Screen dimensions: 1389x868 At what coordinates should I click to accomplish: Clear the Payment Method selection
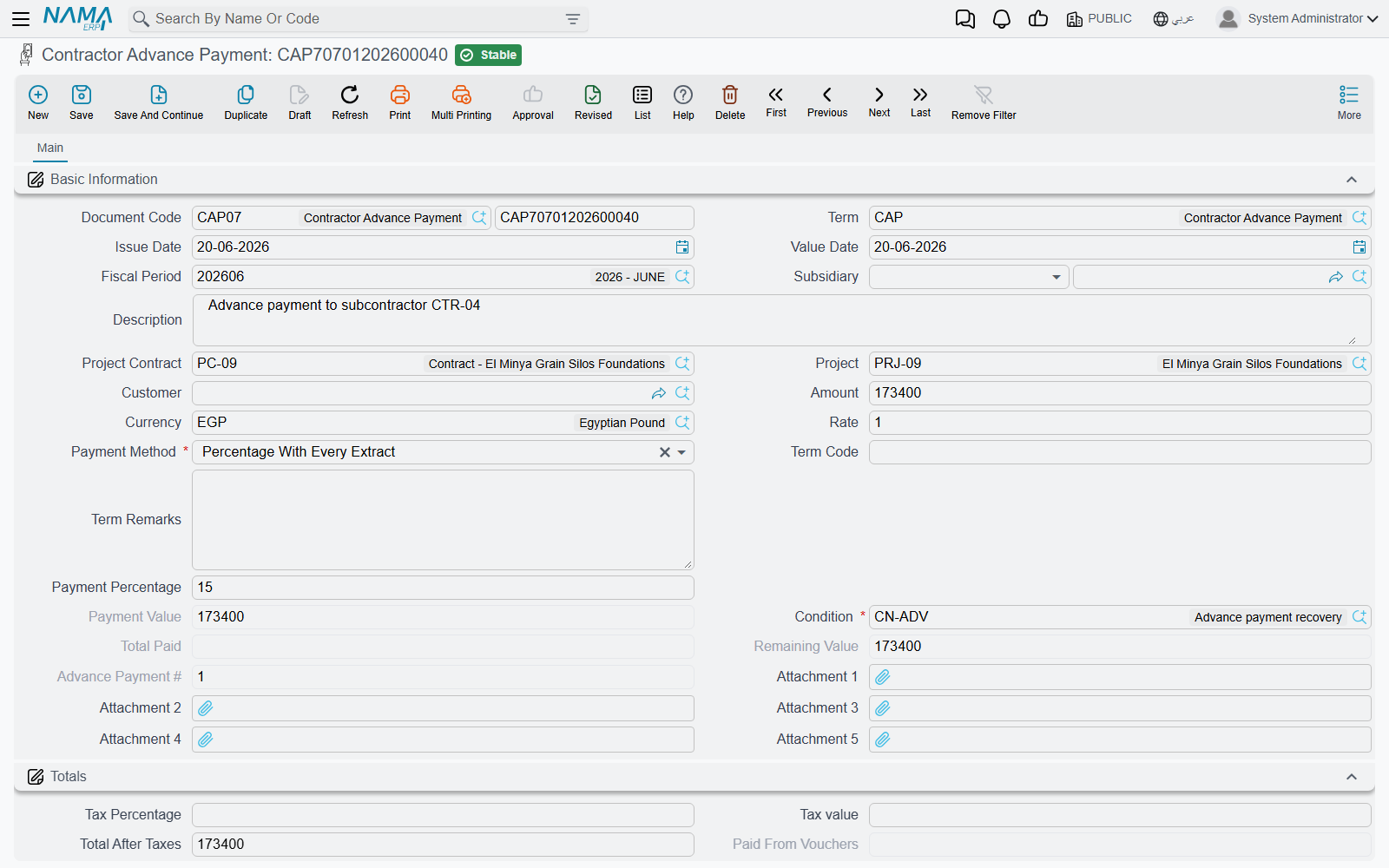[665, 452]
